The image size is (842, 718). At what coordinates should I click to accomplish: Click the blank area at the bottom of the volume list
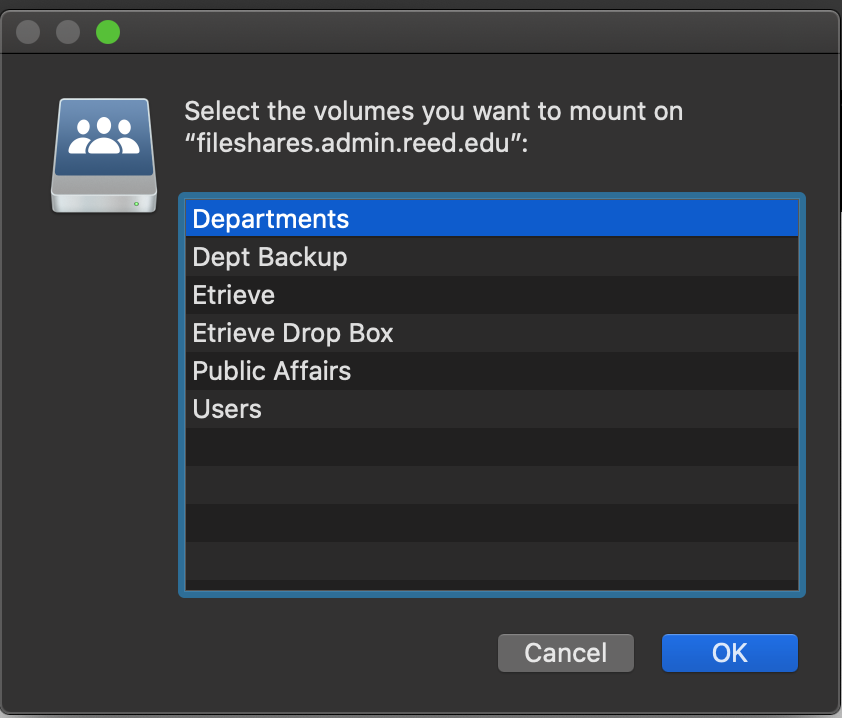(x=490, y=560)
